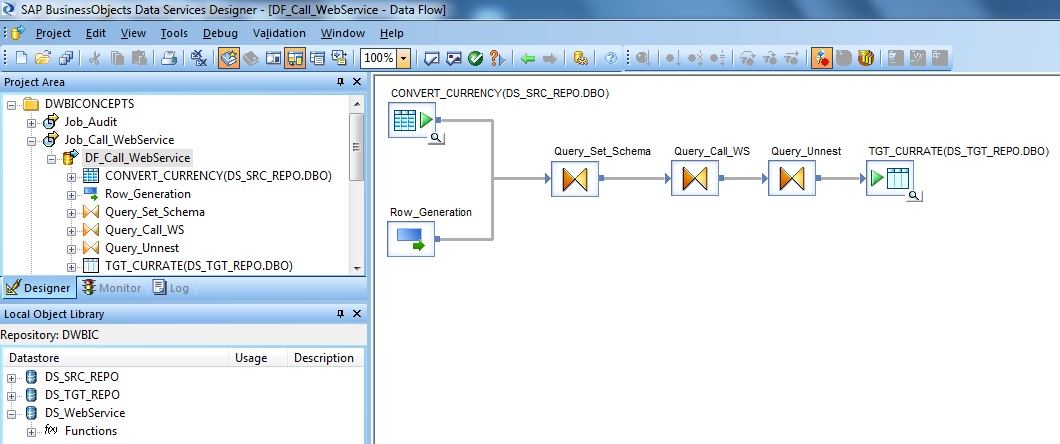The image size is (1060, 444).
Task: Click the Cut scissors toolbar icon
Action: coord(95,58)
